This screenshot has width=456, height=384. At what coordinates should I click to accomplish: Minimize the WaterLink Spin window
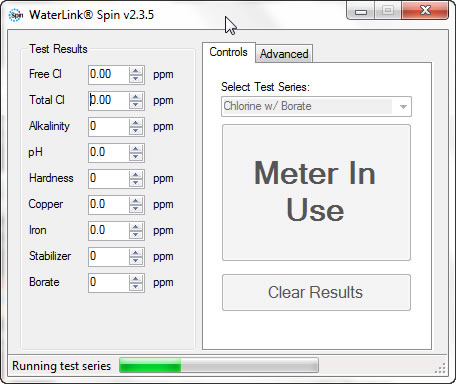pyautogui.click(x=361, y=11)
